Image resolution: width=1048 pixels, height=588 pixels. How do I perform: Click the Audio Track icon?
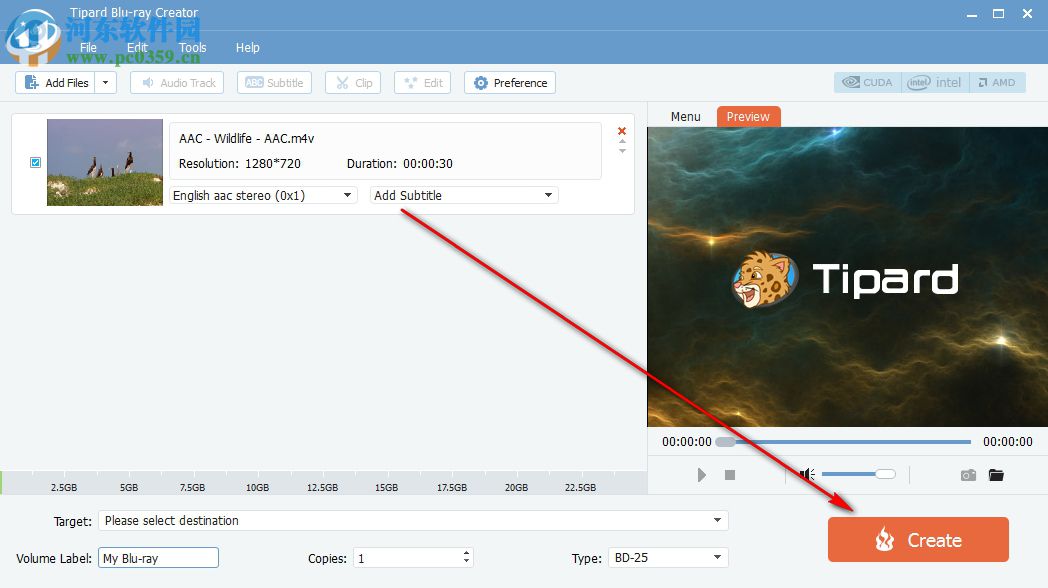click(x=152, y=82)
